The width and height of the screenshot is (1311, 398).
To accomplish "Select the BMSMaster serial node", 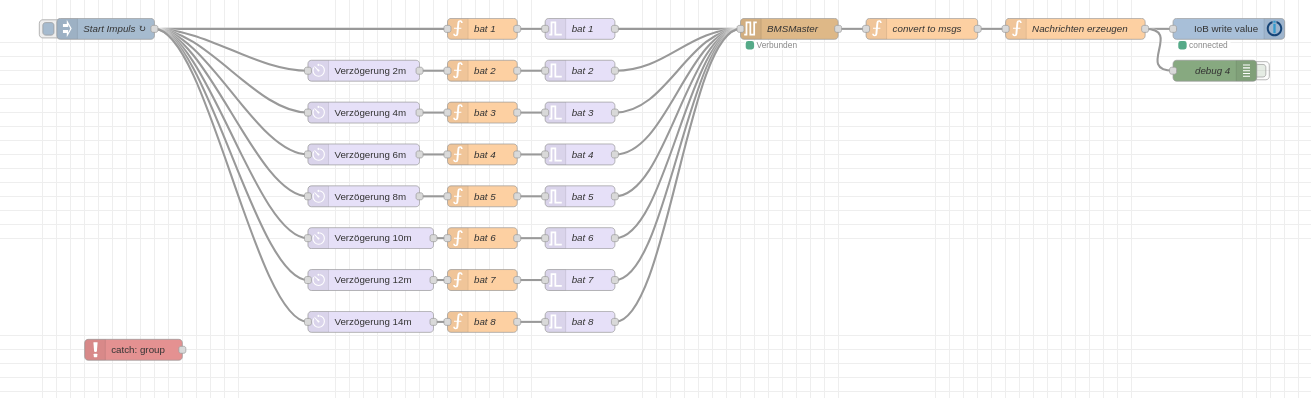I will (789, 29).
